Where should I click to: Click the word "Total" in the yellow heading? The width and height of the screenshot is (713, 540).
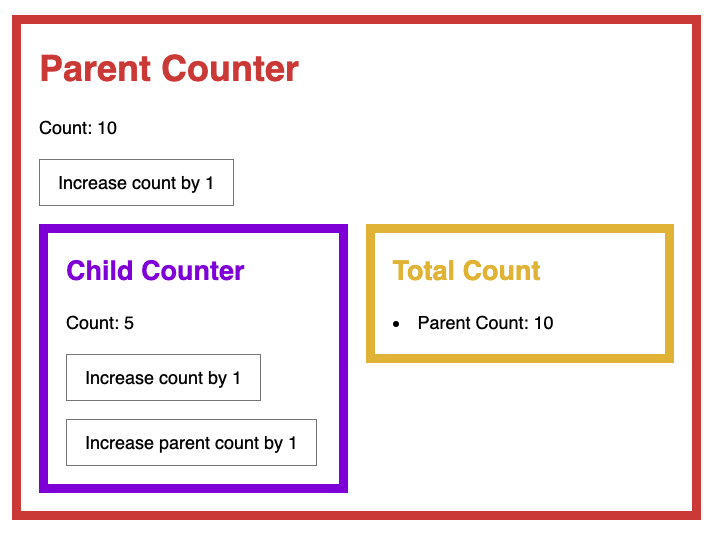click(x=423, y=271)
